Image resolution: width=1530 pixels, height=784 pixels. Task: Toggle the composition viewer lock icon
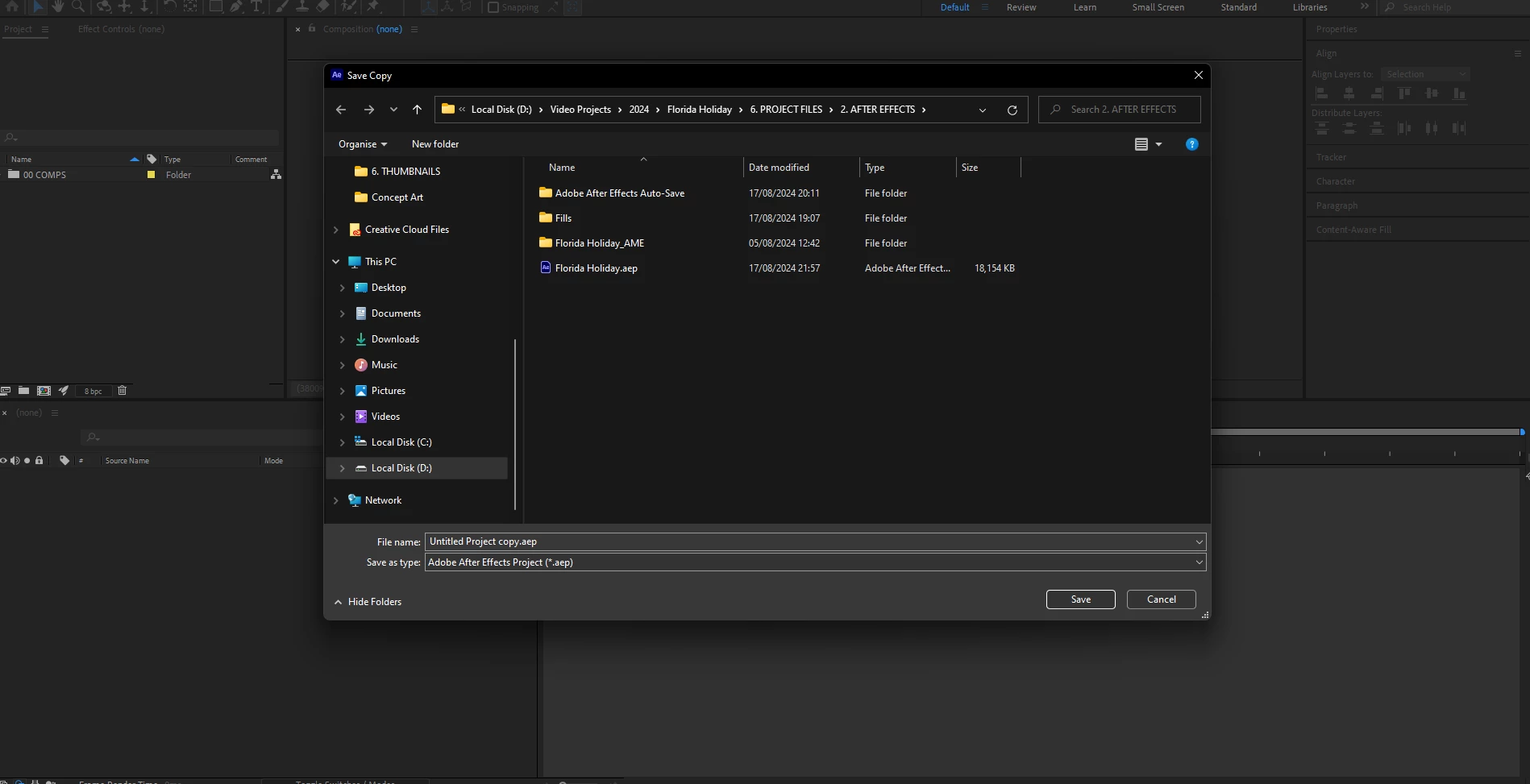pos(312,28)
